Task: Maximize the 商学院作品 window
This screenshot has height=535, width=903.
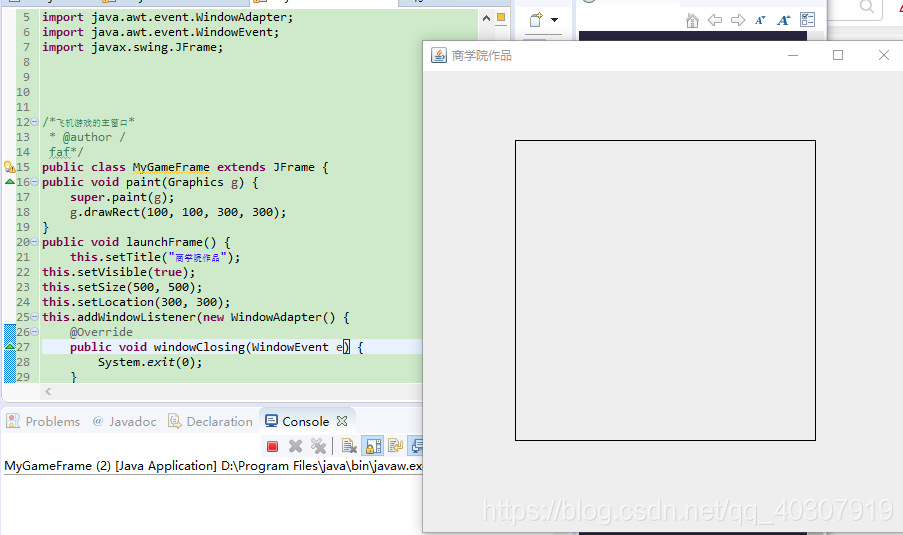Action: click(x=838, y=55)
